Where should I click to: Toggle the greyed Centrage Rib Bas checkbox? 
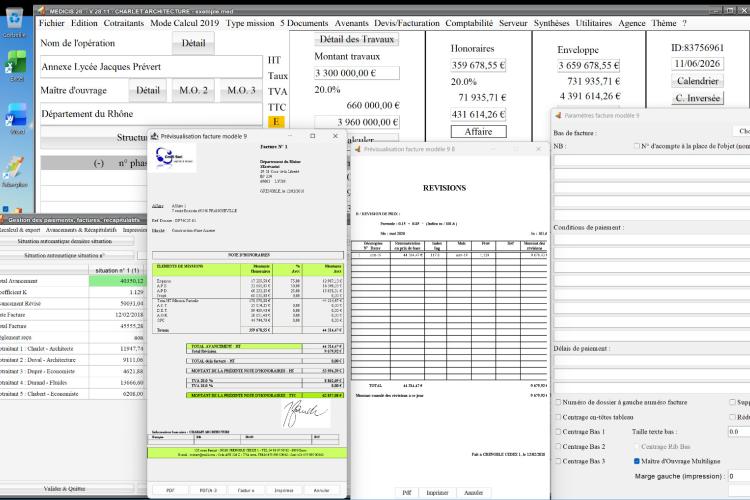(637, 446)
